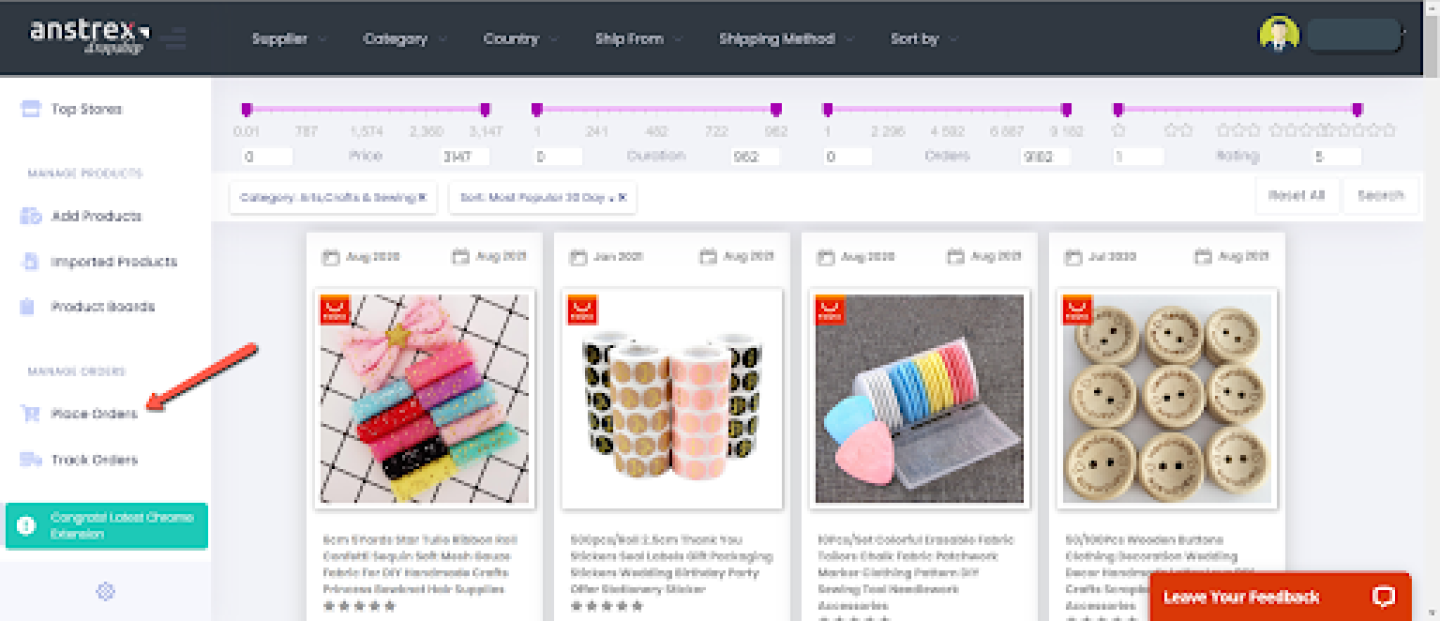1440x621 pixels.
Task: Click the Search button
Action: pyautogui.click(x=1380, y=196)
